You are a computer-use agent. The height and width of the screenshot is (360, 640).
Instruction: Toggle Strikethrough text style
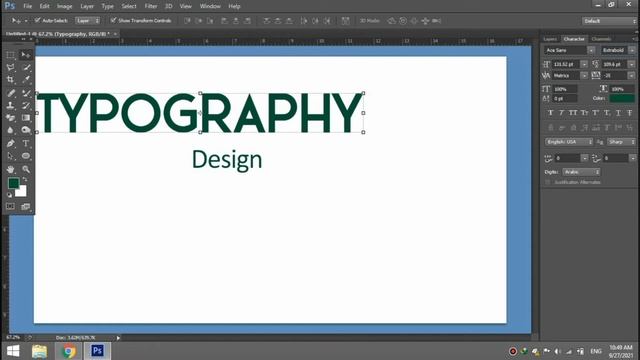point(630,113)
